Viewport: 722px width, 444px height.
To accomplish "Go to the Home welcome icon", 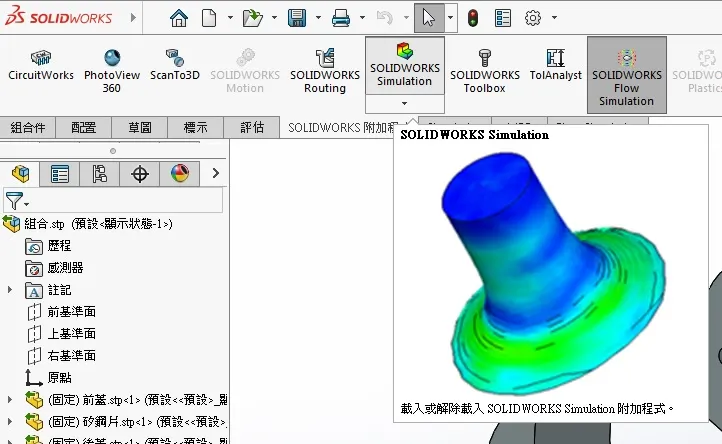I will pyautogui.click(x=179, y=18).
